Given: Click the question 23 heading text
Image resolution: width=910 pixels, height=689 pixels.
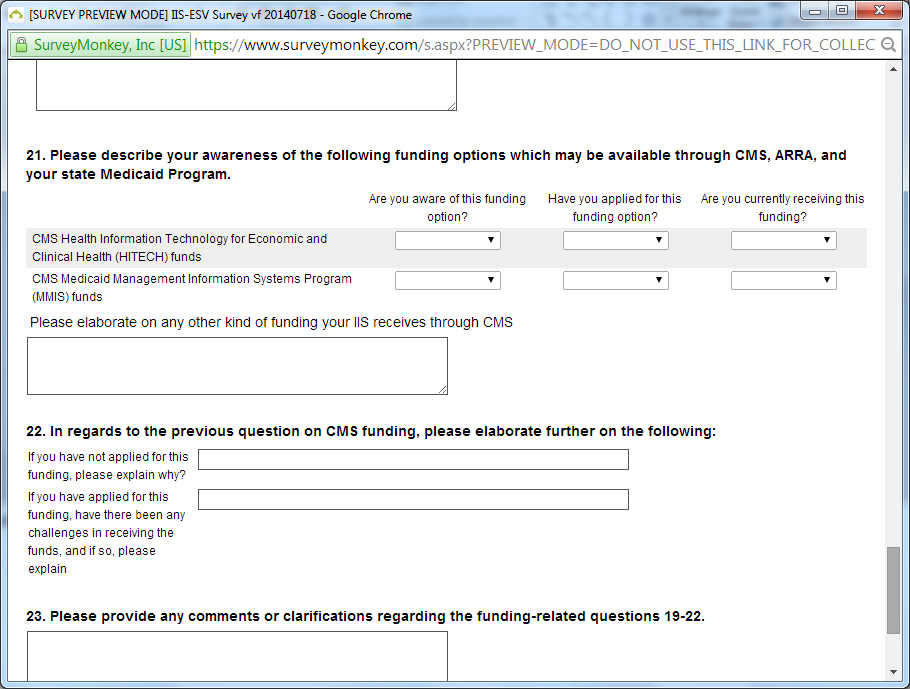Looking at the screenshot, I should pos(365,616).
